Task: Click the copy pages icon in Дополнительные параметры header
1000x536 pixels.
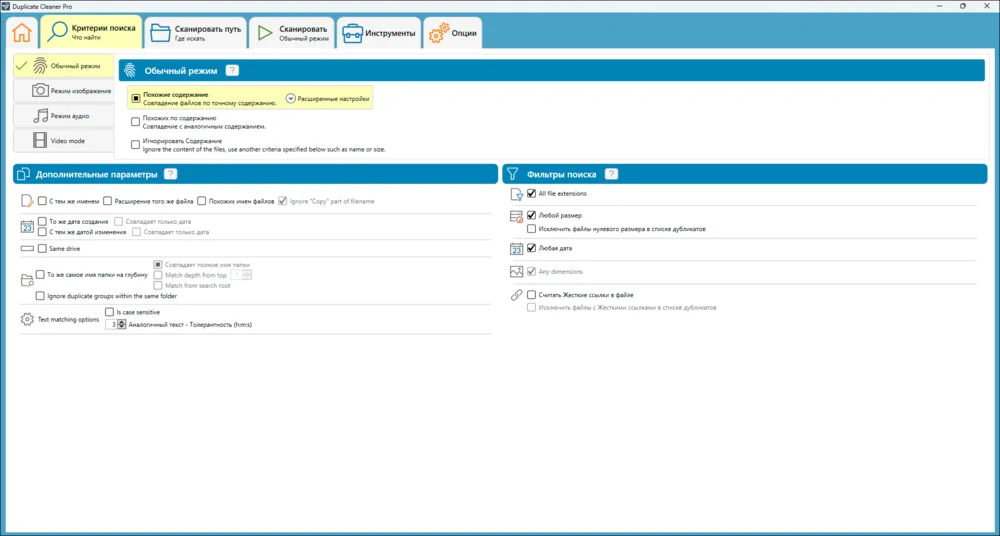Action: tap(24, 174)
